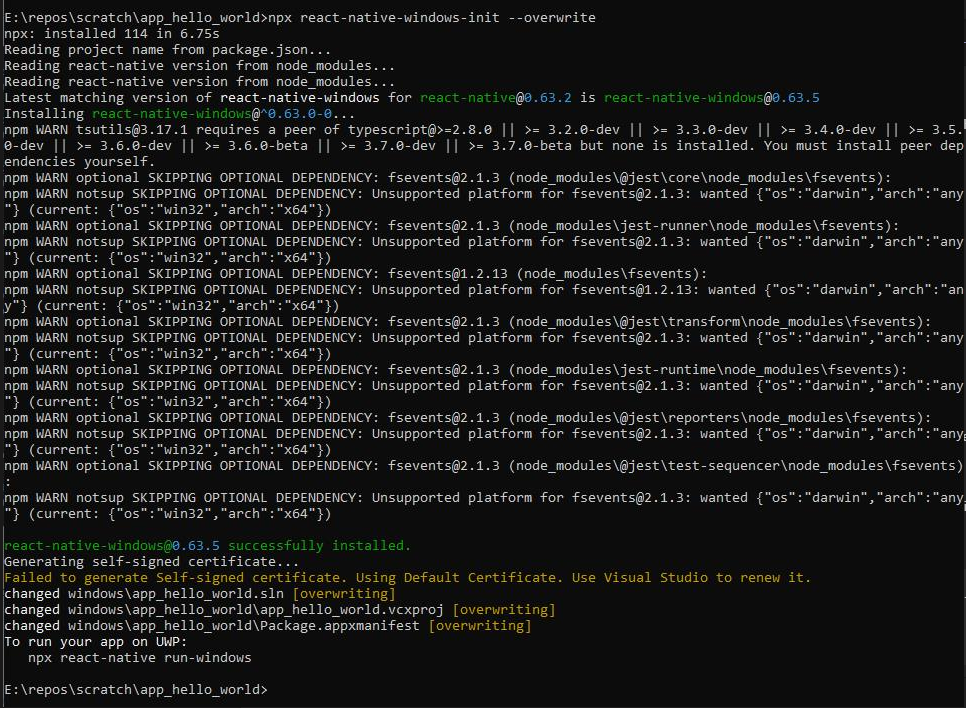This screenshot has width=966, height=708.
Task: Click 'To run your app on UWP:' line
Action: (95, 641)
